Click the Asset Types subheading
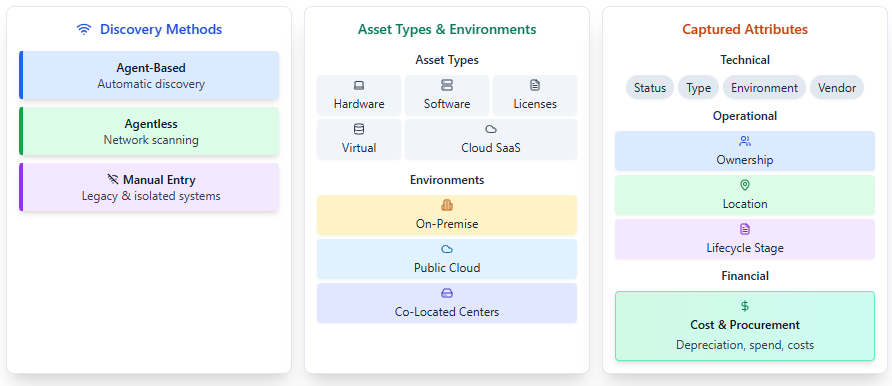892x386 pixels. pyautogui.click(x=447, y=60)
